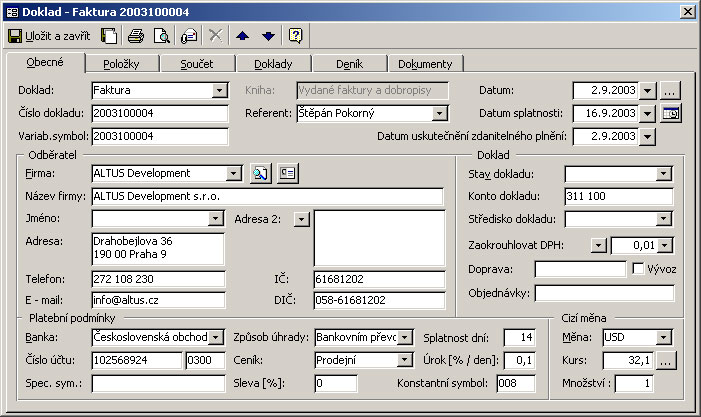
Task: Open the Způsob úhrady dropdown
Action: (x=404, y=337)
